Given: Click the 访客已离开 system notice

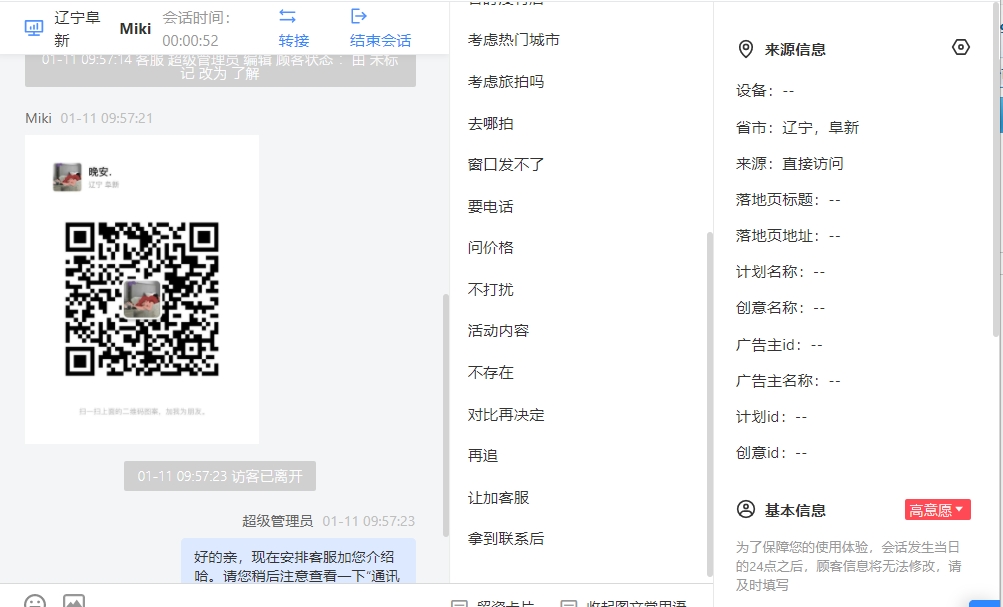Looking at the screenshot, I should pos(220,476).
